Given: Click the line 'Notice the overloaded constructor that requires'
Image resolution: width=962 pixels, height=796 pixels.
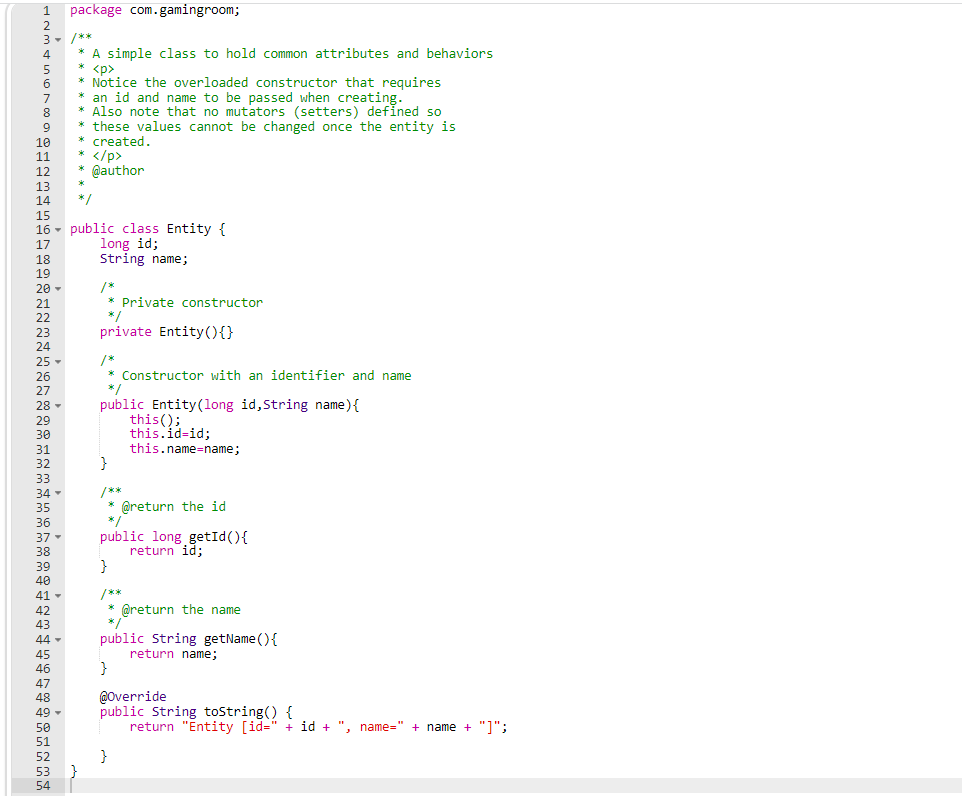Looking at the screenshot, I should (266, 83).
